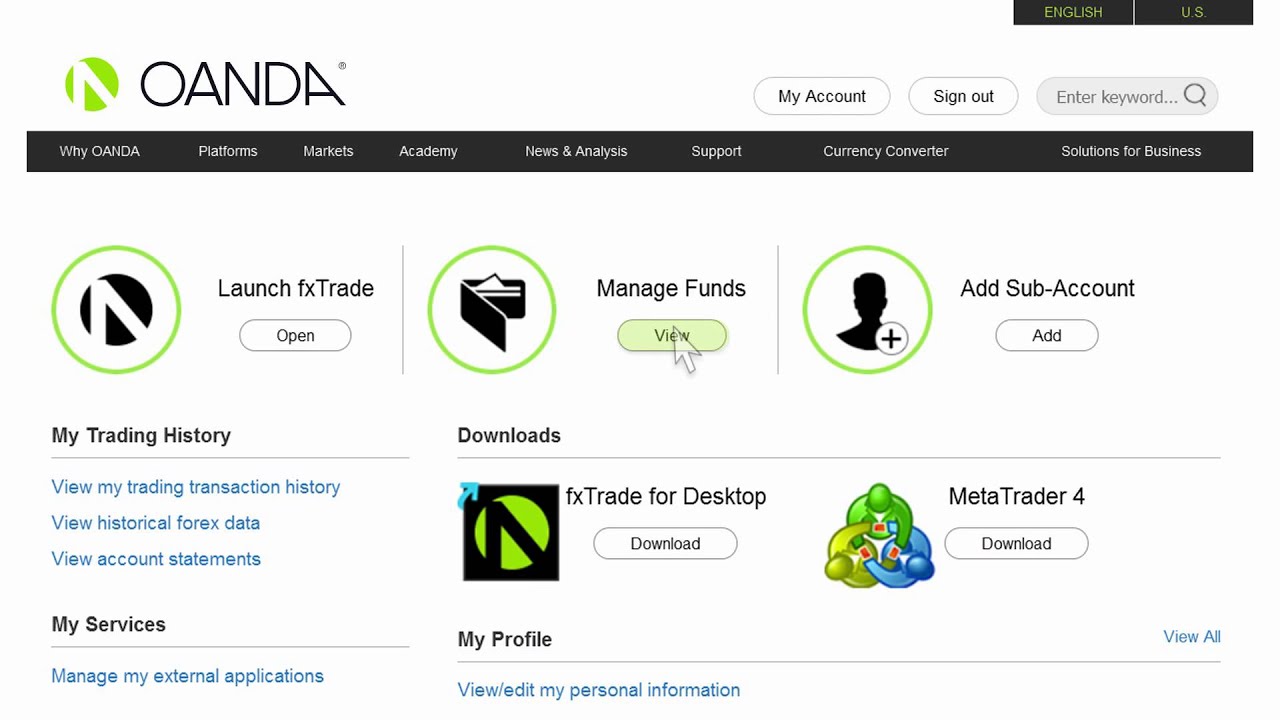Screen dimensions: 1280x720
Task: Select the U.S. region option
Action: 1194,12
